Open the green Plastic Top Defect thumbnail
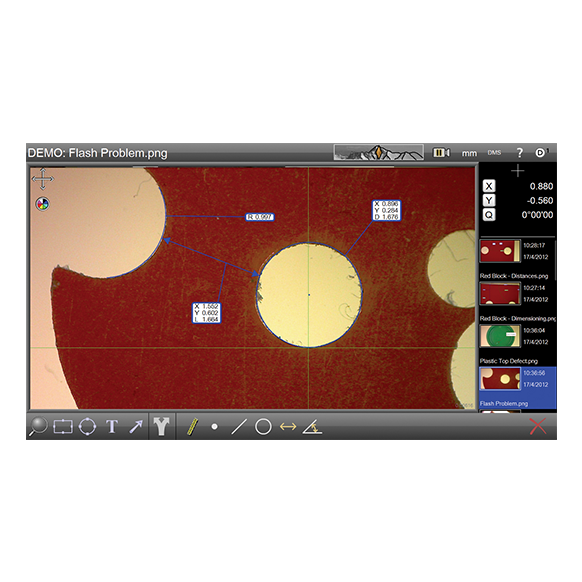The width and height of the screenshot is (582, 582). click(x=500, y=336)
